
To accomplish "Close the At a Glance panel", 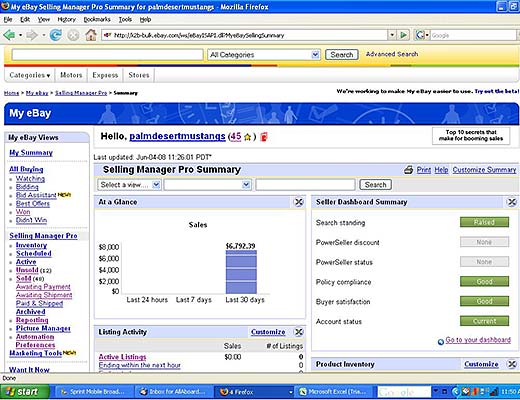I will click(x=299, y=202).
